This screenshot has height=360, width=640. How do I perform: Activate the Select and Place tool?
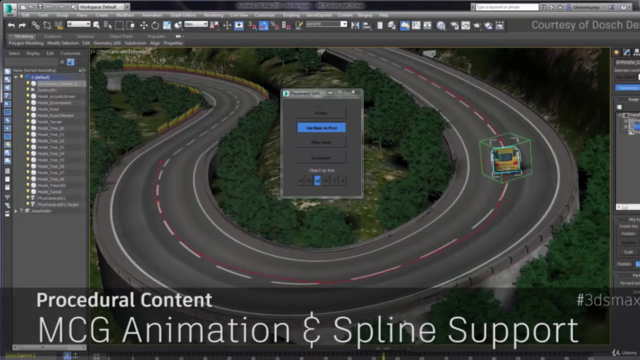[178, 26]
